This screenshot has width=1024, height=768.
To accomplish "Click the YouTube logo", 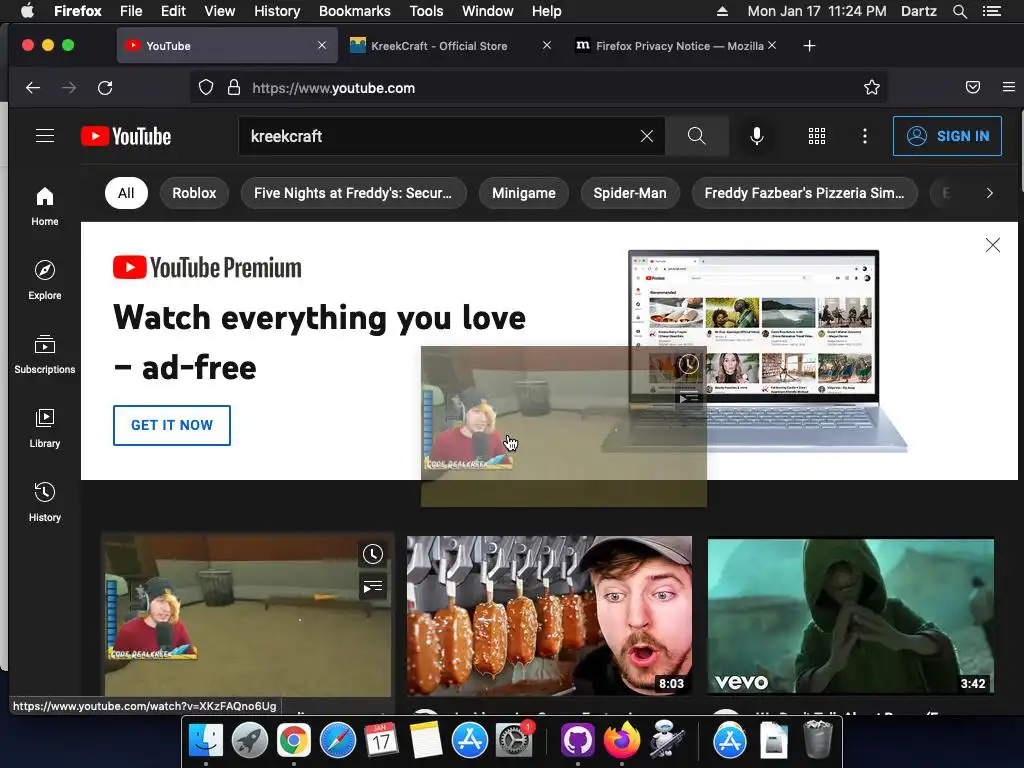I will click(x=126, y=136).
